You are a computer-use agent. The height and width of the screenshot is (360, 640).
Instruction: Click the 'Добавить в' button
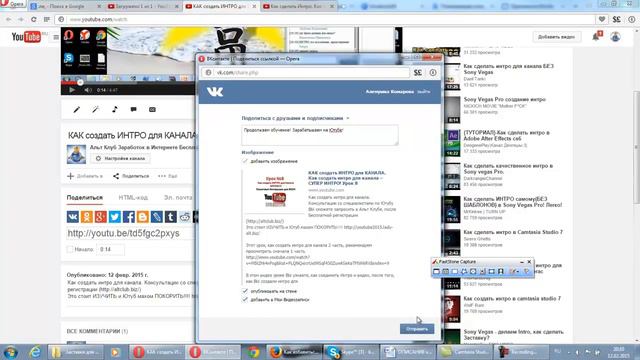tap(85, 176)
